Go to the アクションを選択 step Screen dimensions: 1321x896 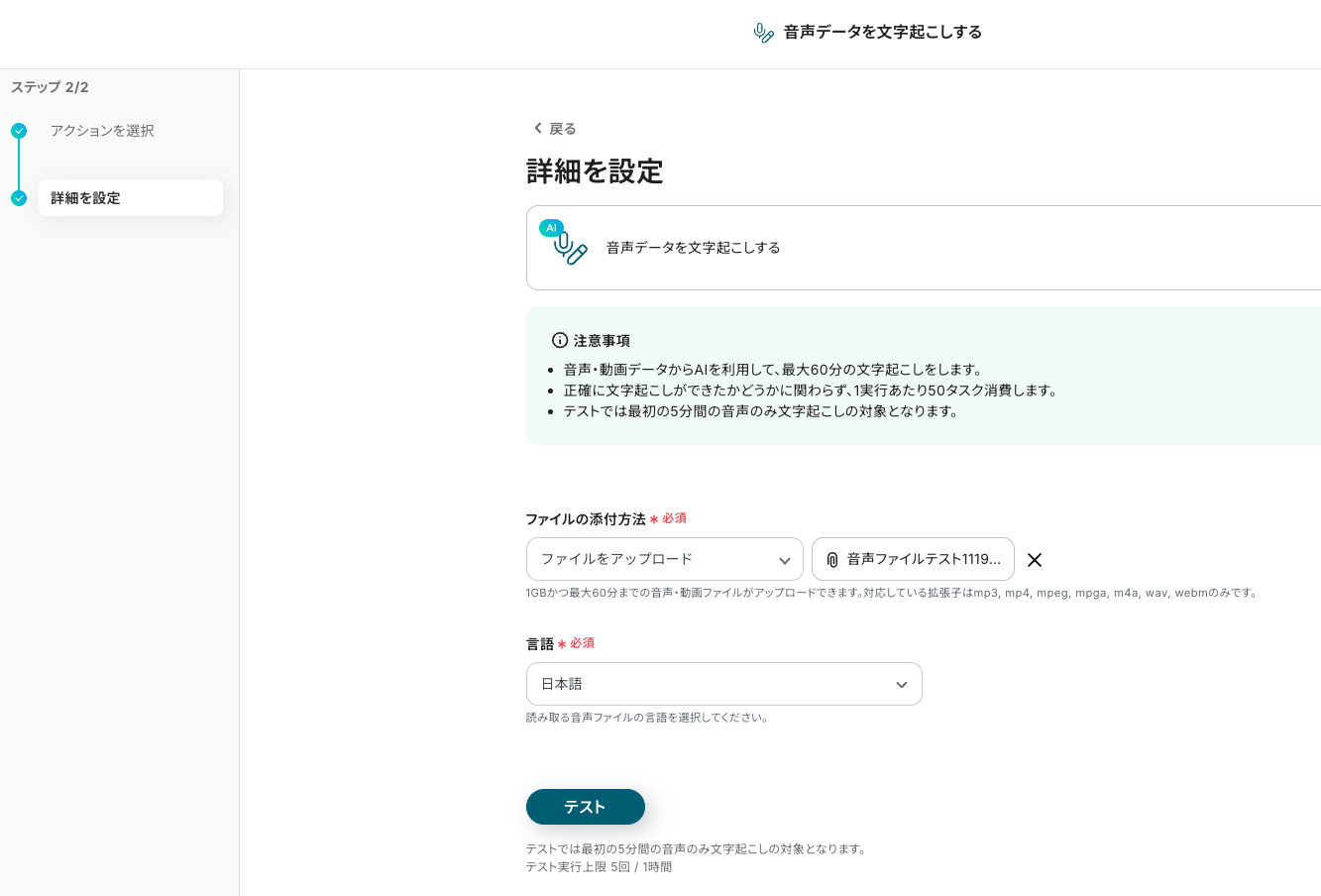point(102,131)
